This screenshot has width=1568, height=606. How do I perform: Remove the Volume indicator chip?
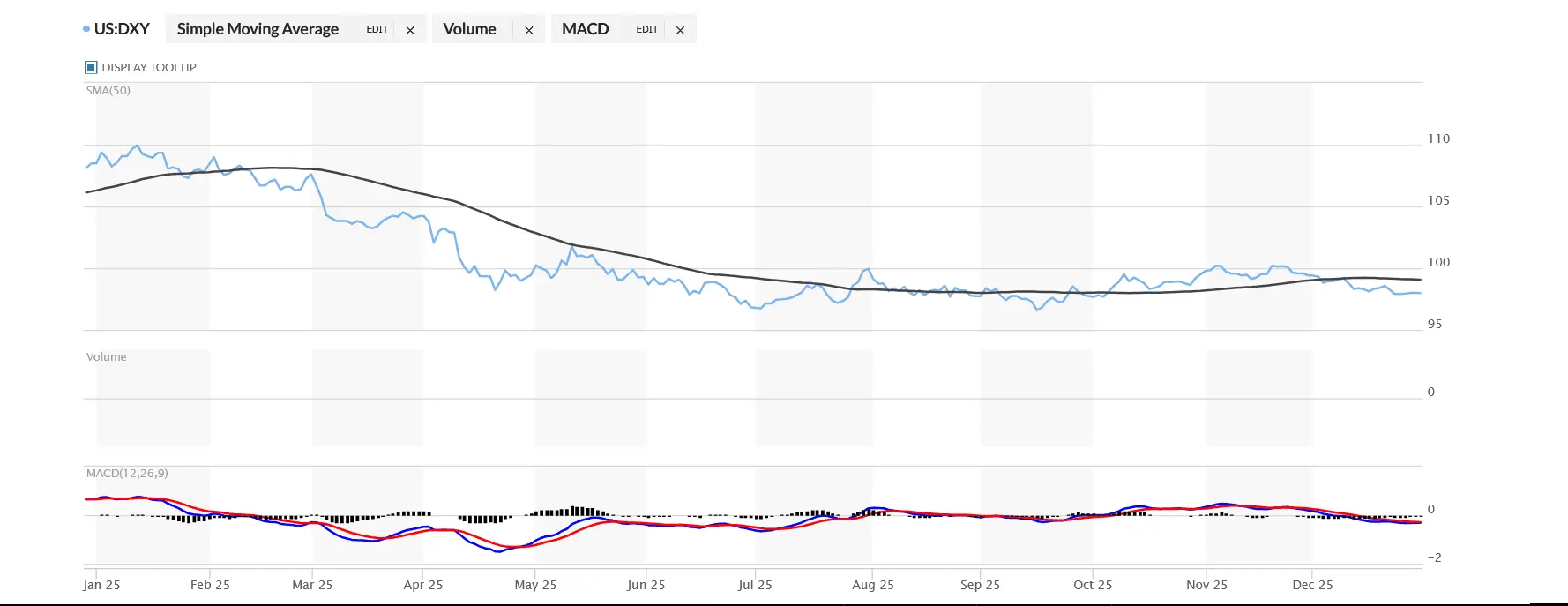point(529,30)
